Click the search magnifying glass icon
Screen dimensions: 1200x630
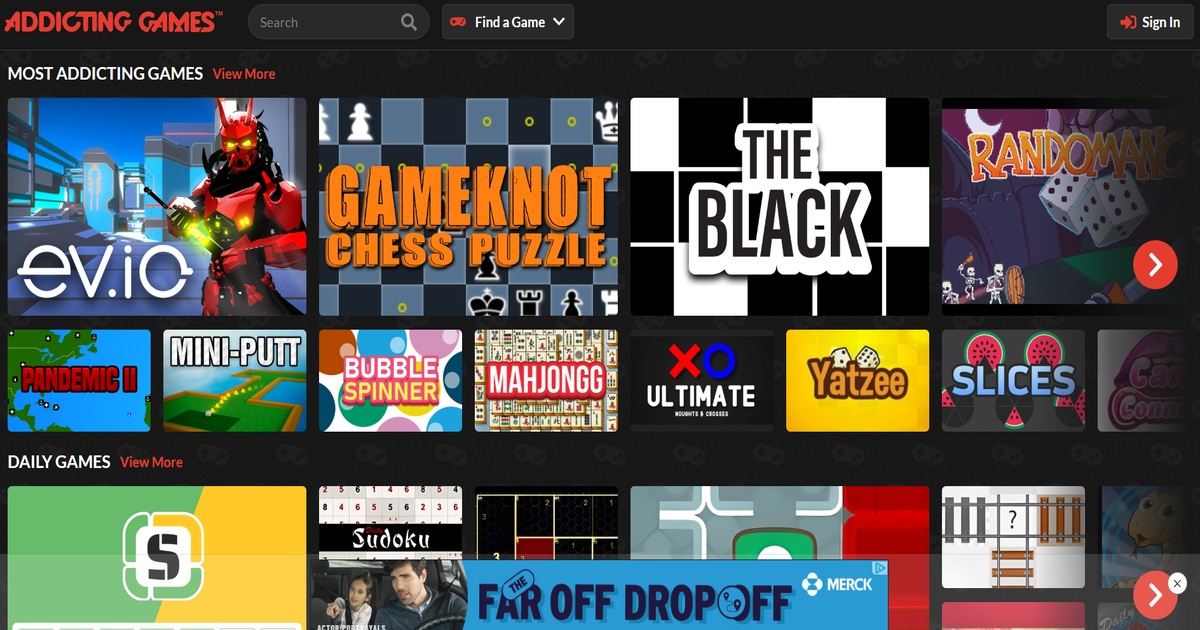point(409,22)
